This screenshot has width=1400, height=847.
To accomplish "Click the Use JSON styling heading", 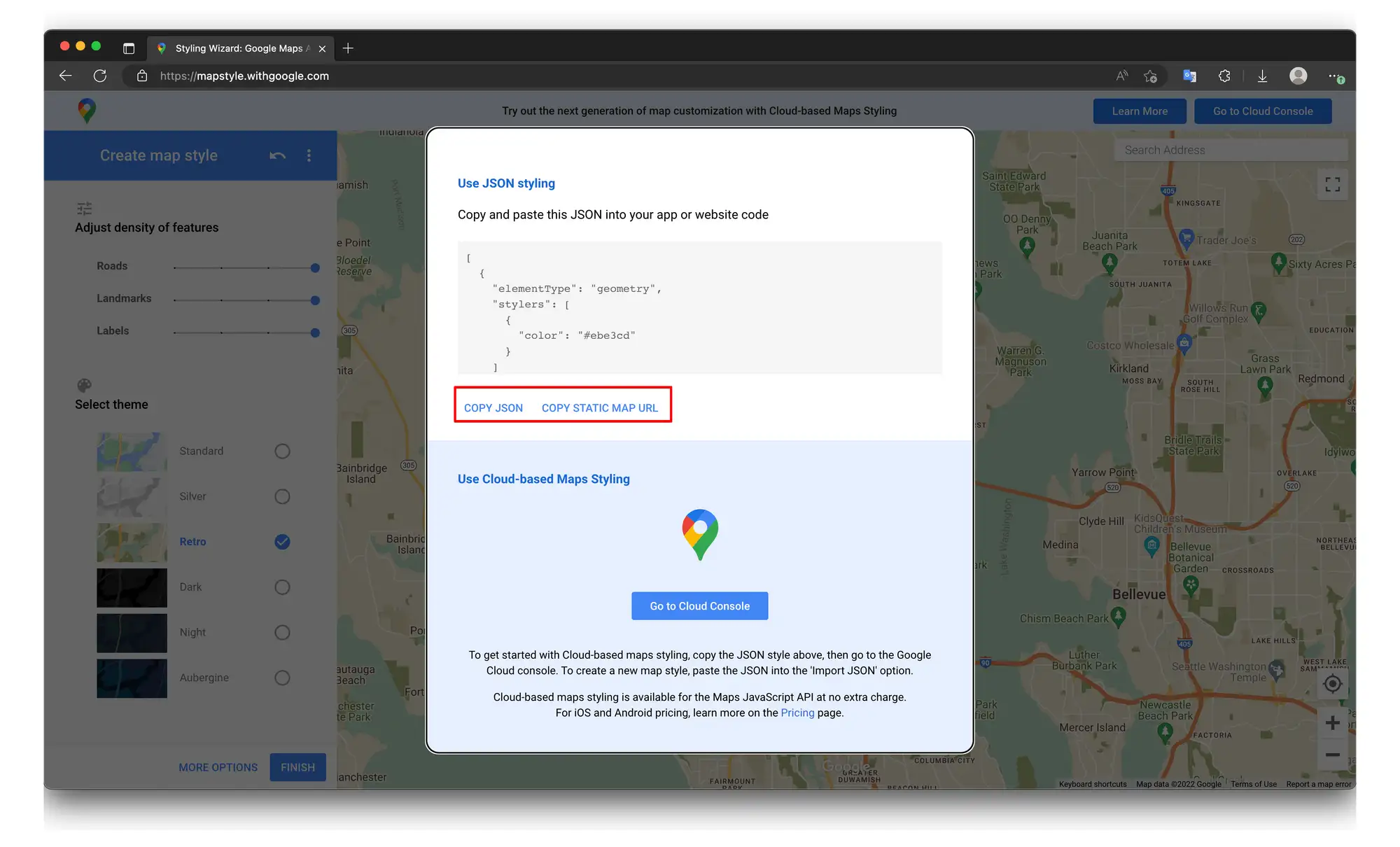I will point(506,183).
